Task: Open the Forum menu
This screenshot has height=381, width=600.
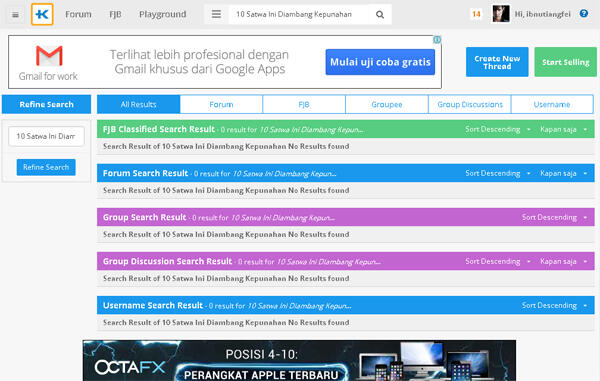Action: click(x=78, y=14)
